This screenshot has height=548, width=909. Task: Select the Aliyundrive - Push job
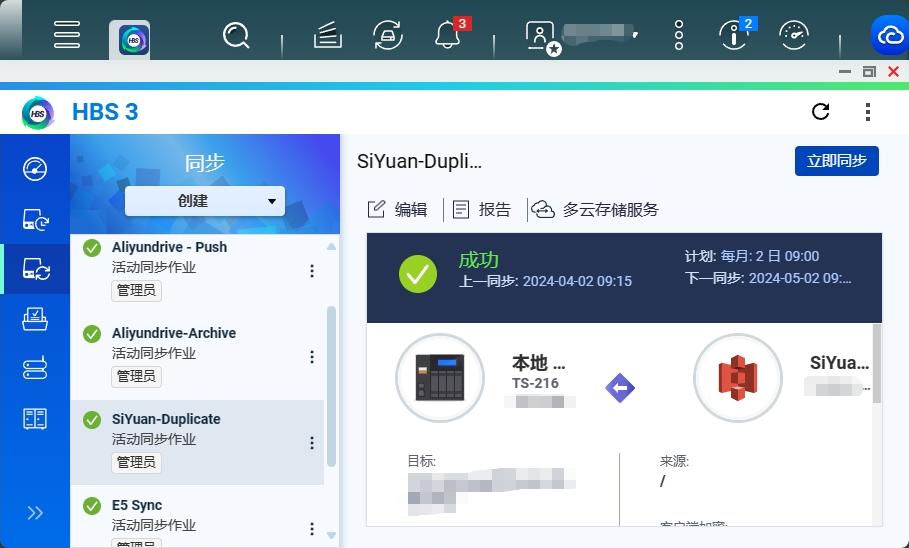pos(197,270)
